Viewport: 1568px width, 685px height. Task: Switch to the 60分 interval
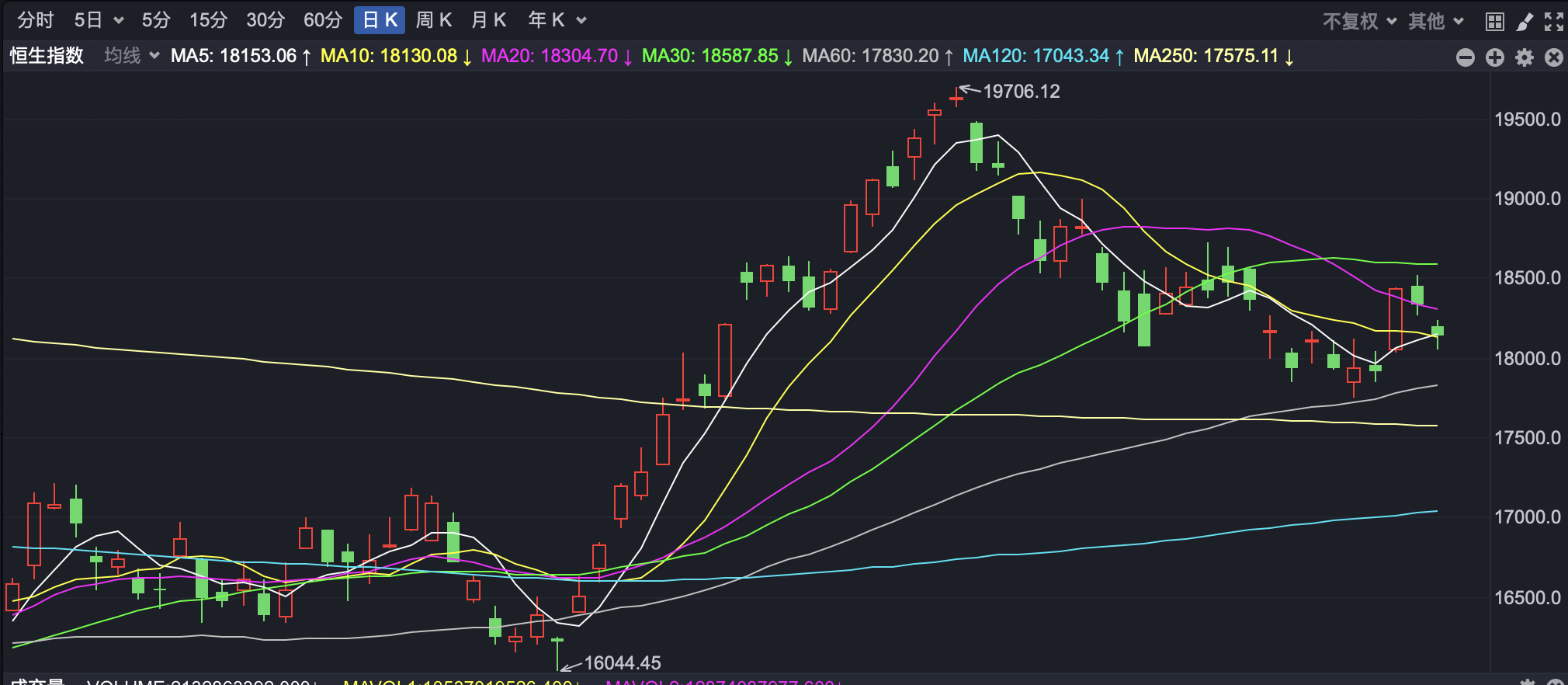point(323,20)
